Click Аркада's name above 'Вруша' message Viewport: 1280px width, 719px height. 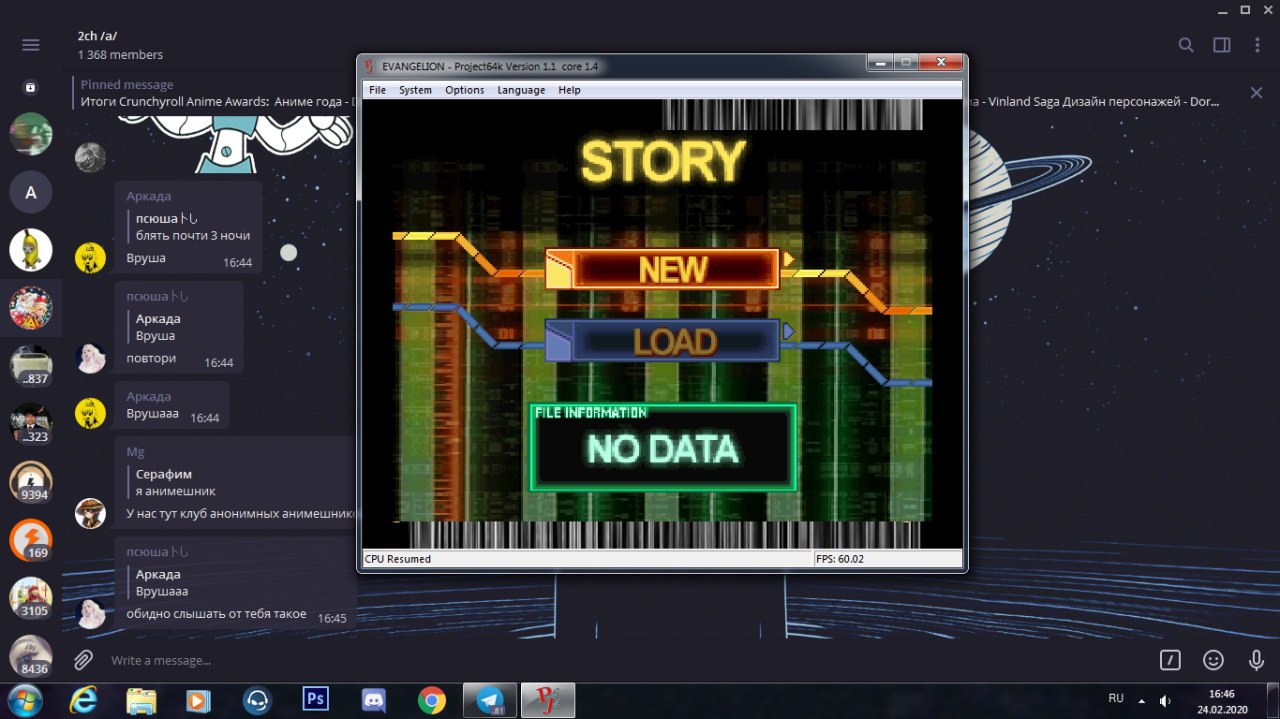(149, 196)
